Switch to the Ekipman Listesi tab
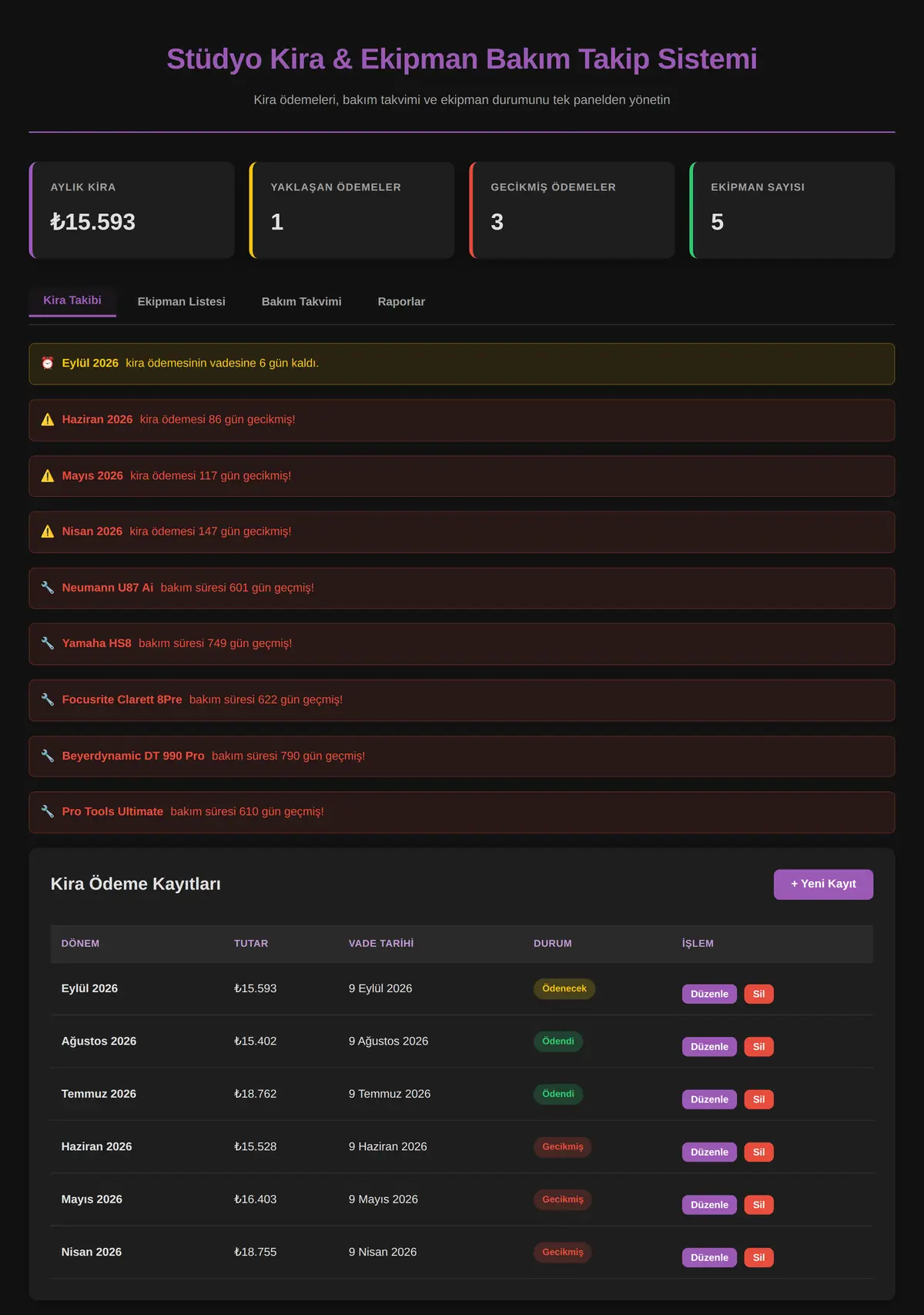 click(x=182, y=301)
